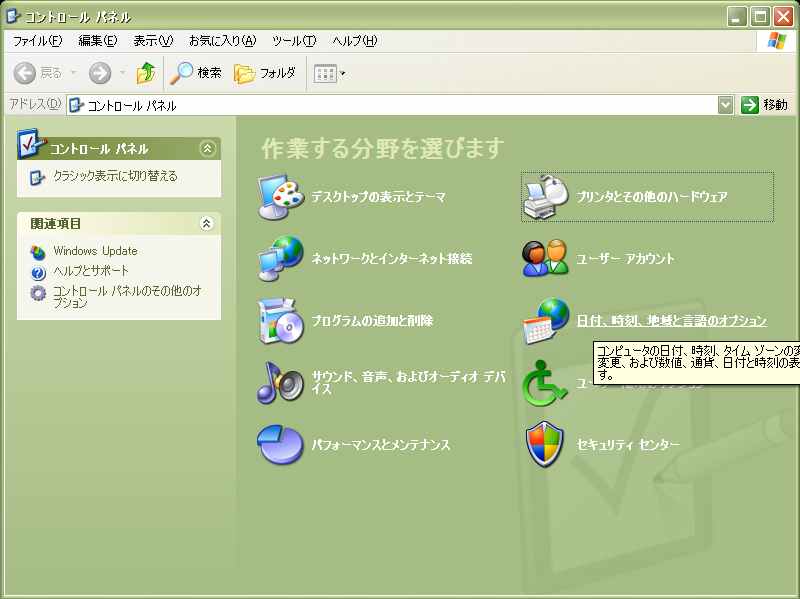Open the Accessibility Options wheelchair icon
The height and width of the screenshot is (599, 800).
[x=544, y=383]
